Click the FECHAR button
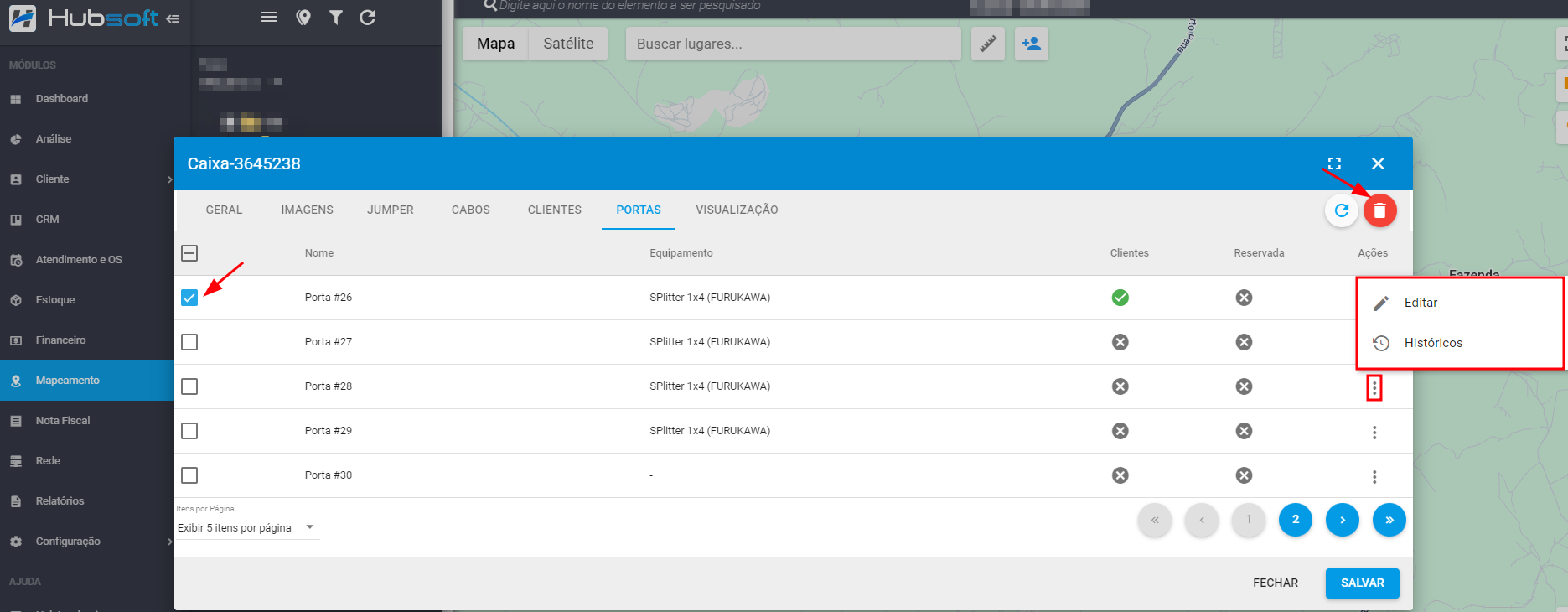The height and width of the screenshot is (612, 1568). (1276, 583)
